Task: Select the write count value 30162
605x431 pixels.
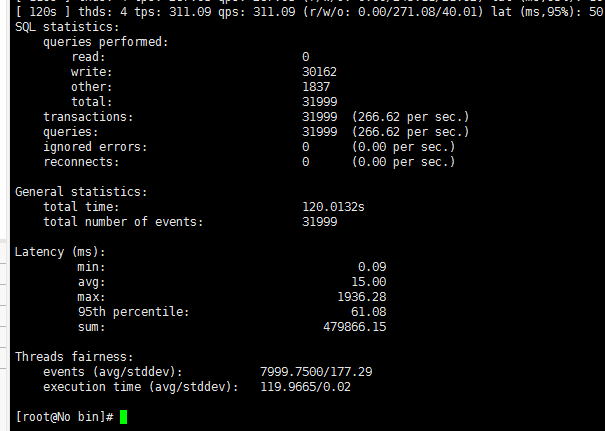Action: (319, 72)
